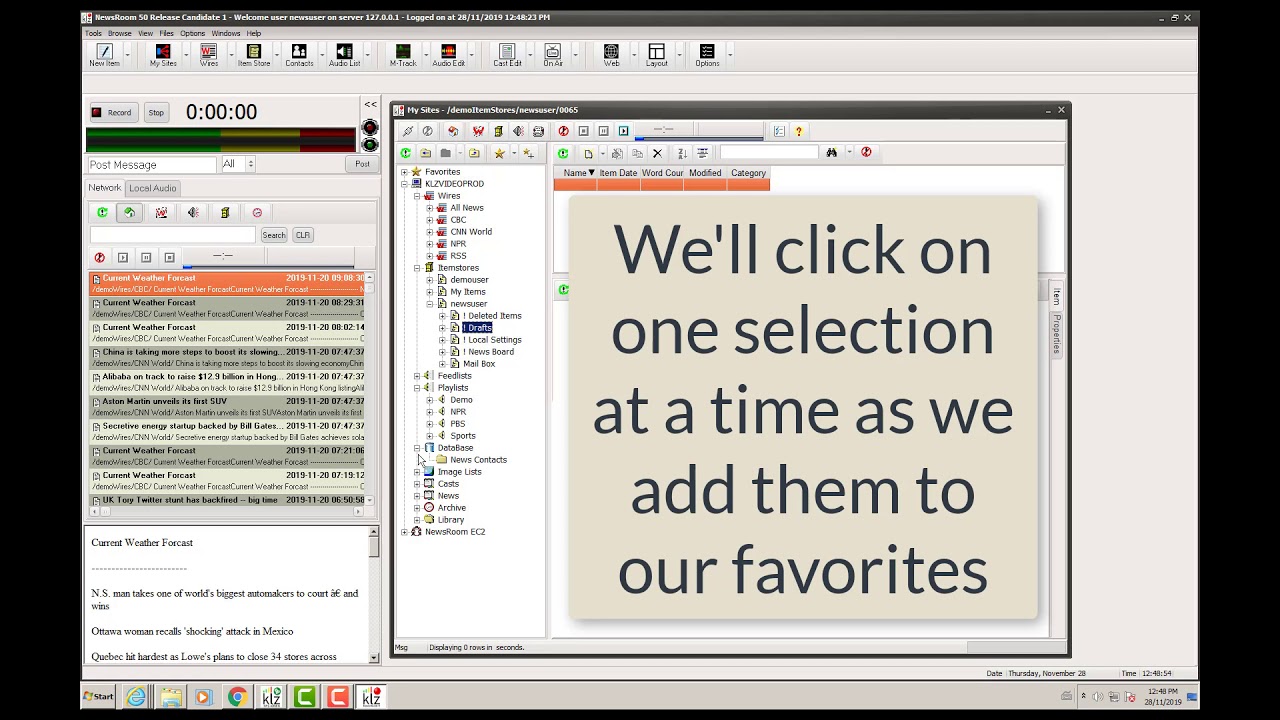1280x720 pixels.
Task: Click the wires filter icon in Network panel
Action: pos(161,212)
